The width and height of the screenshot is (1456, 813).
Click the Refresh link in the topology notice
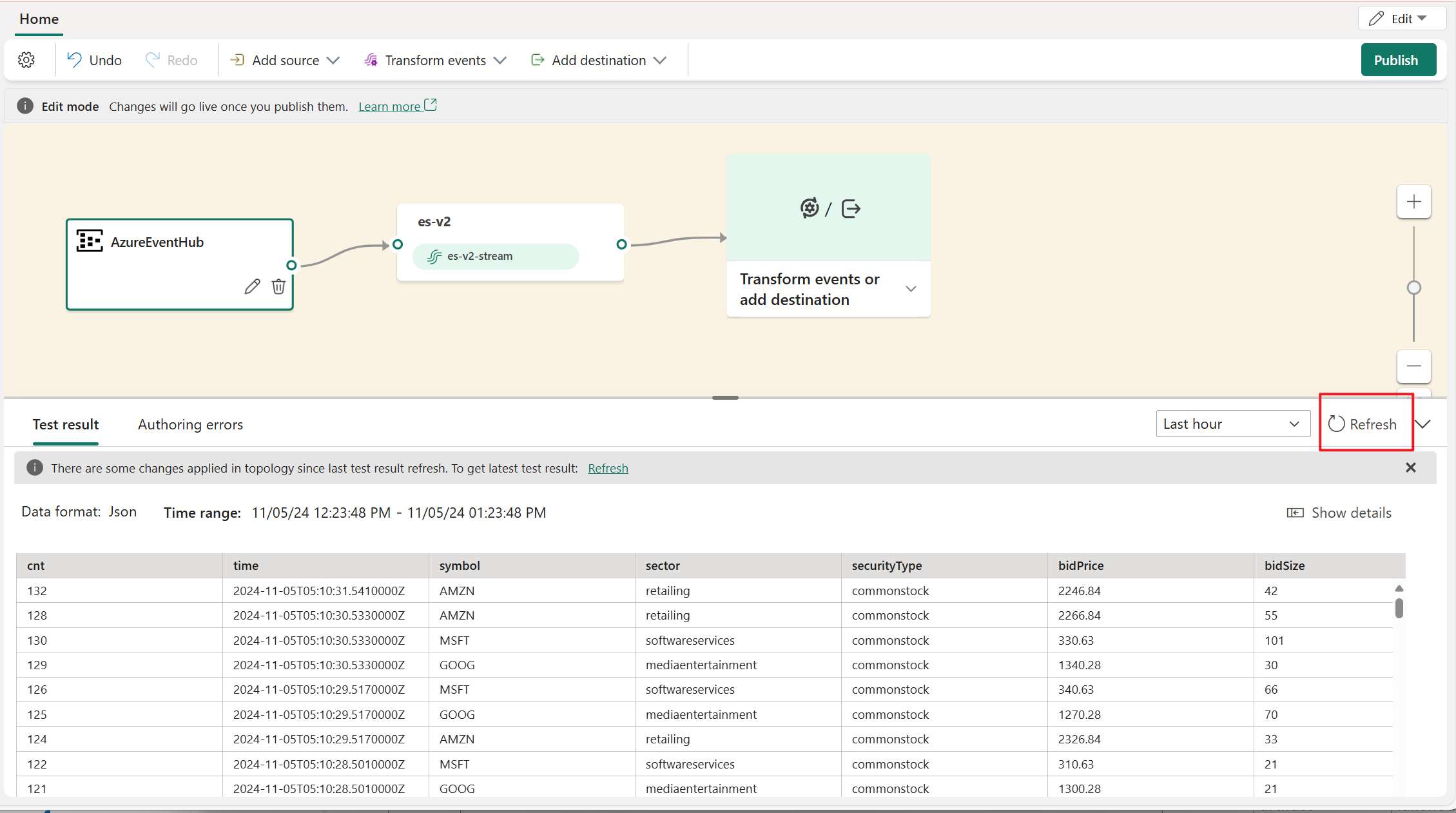(x=608, y=467)
